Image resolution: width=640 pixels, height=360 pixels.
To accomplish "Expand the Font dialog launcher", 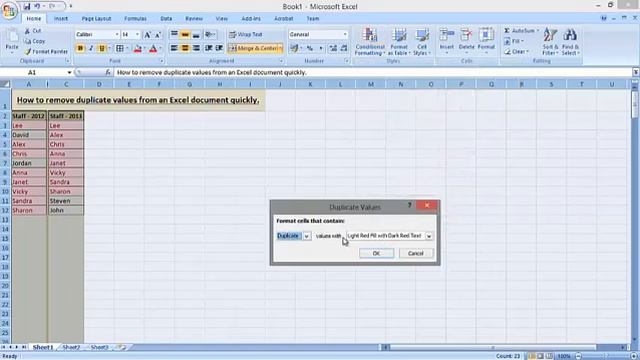I will tap(162, 61).
